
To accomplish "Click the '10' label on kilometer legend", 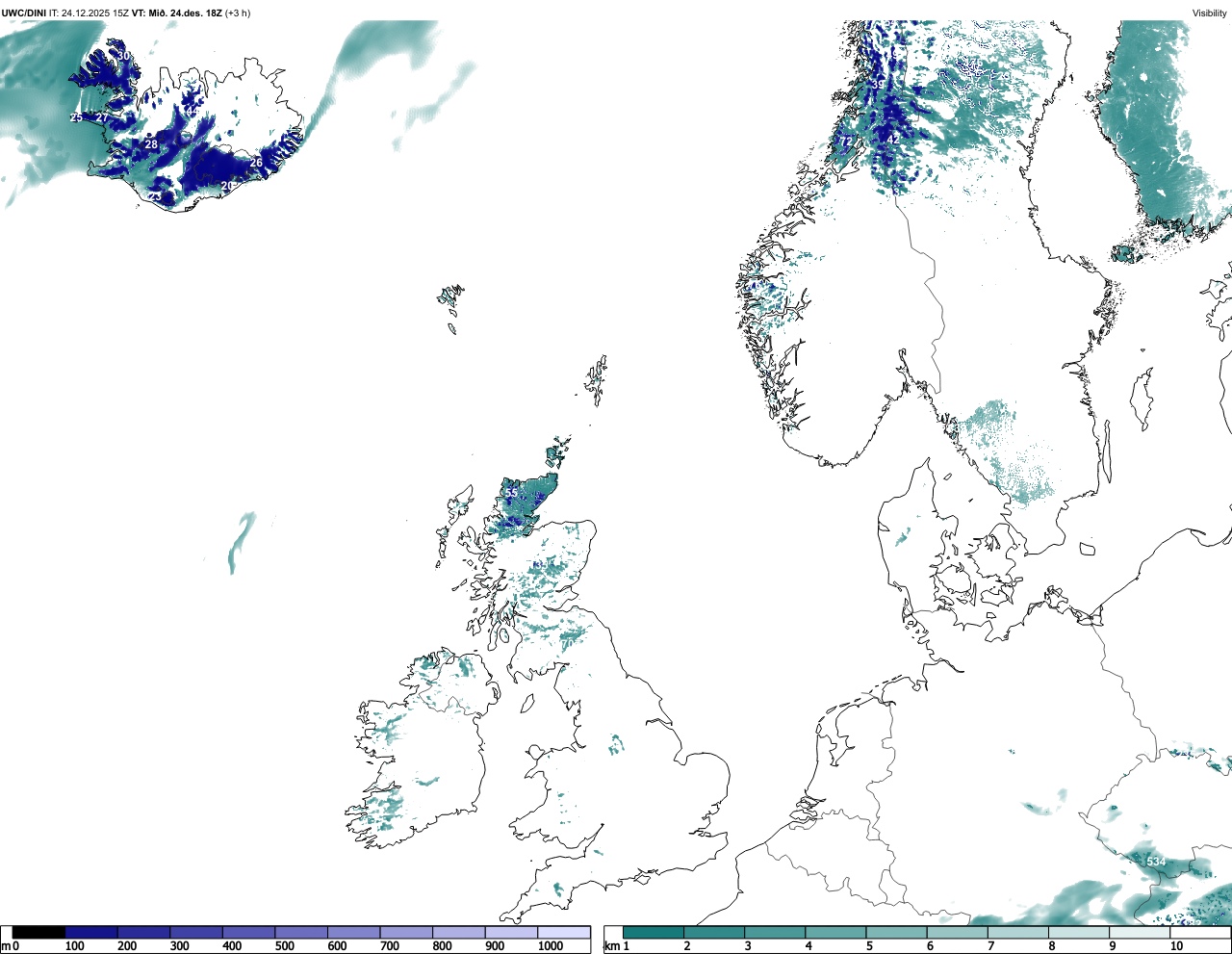I will tap(1176, 946).
